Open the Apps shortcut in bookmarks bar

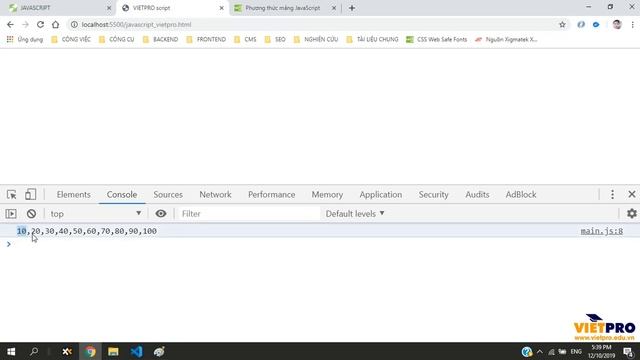click(x=24, y=39)
